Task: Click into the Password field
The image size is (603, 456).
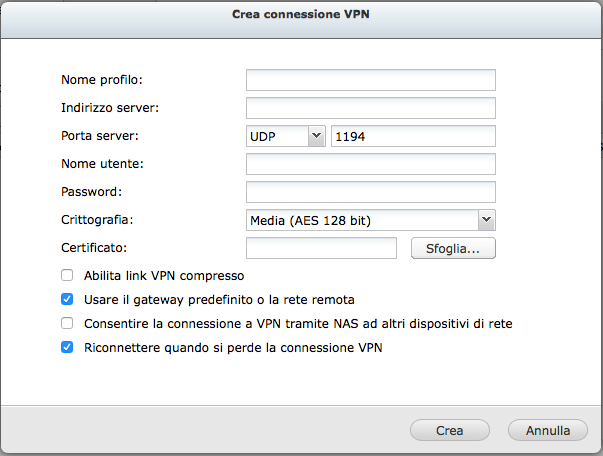Action: [x=371, y=192]
